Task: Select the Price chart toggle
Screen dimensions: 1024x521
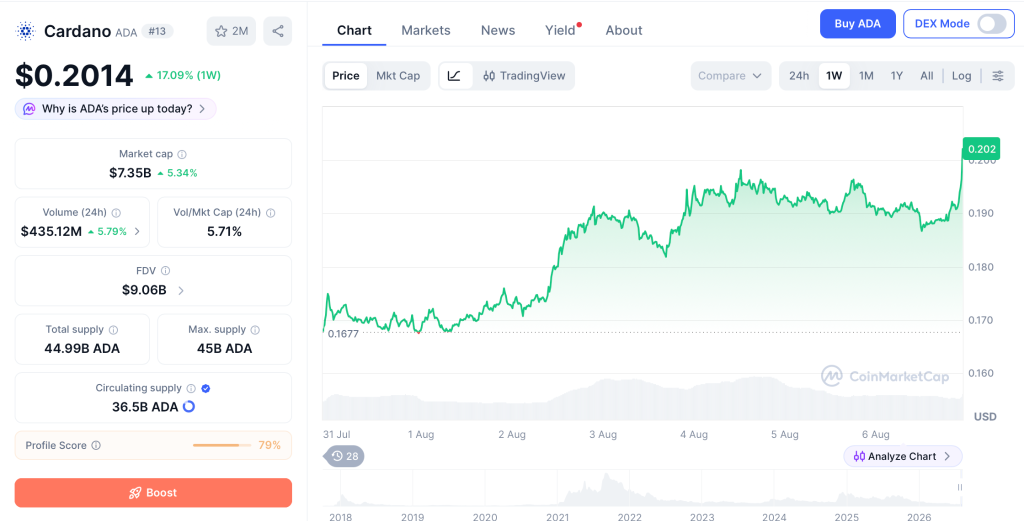Action: 345,76
